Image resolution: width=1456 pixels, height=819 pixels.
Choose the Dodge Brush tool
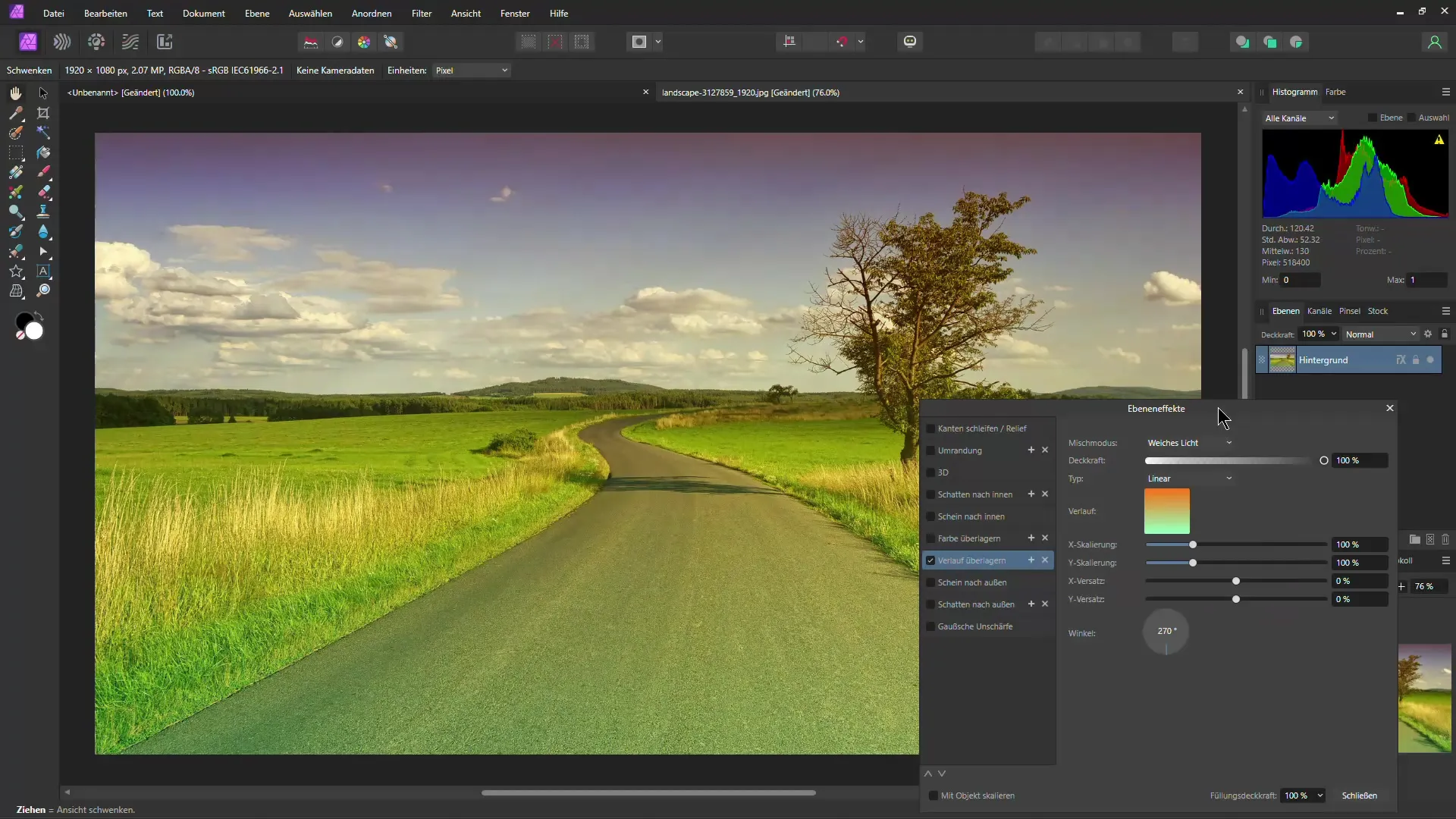15,212
